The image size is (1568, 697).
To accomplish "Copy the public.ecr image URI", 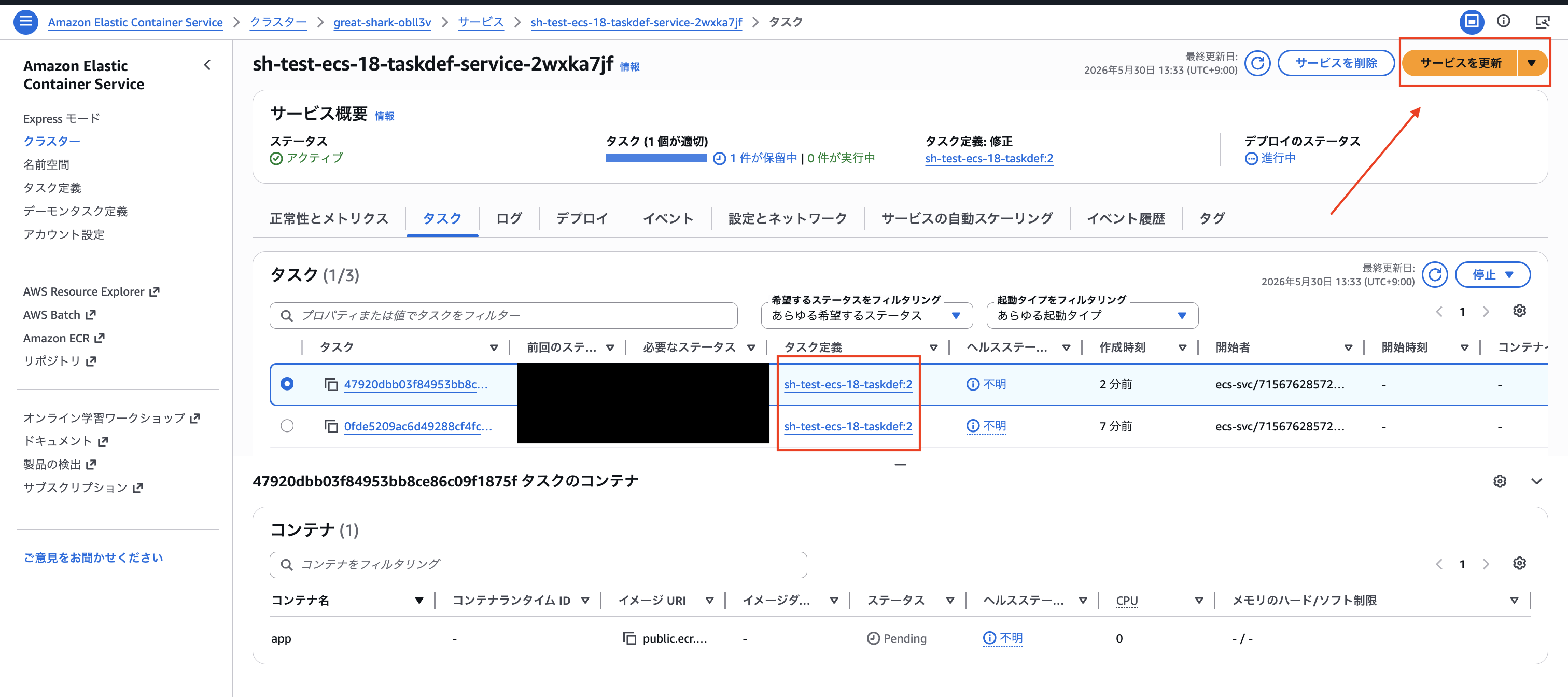I will (629, 638).
